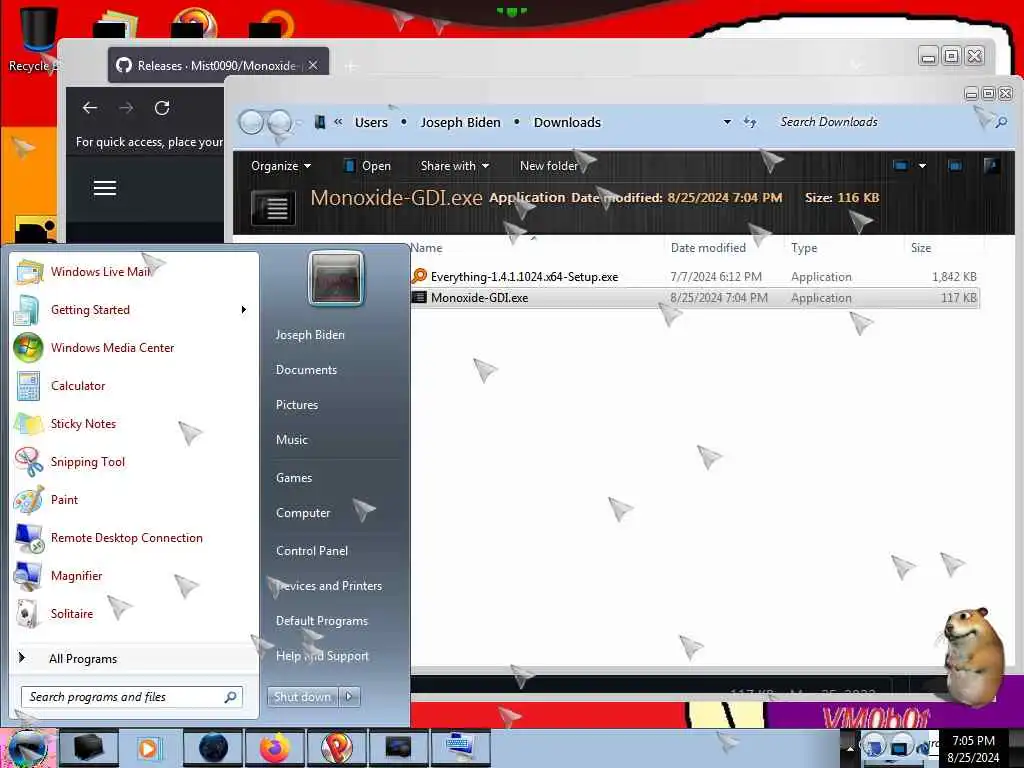
Task: Launch the Magnifier icon
Action: coord(28,575)
